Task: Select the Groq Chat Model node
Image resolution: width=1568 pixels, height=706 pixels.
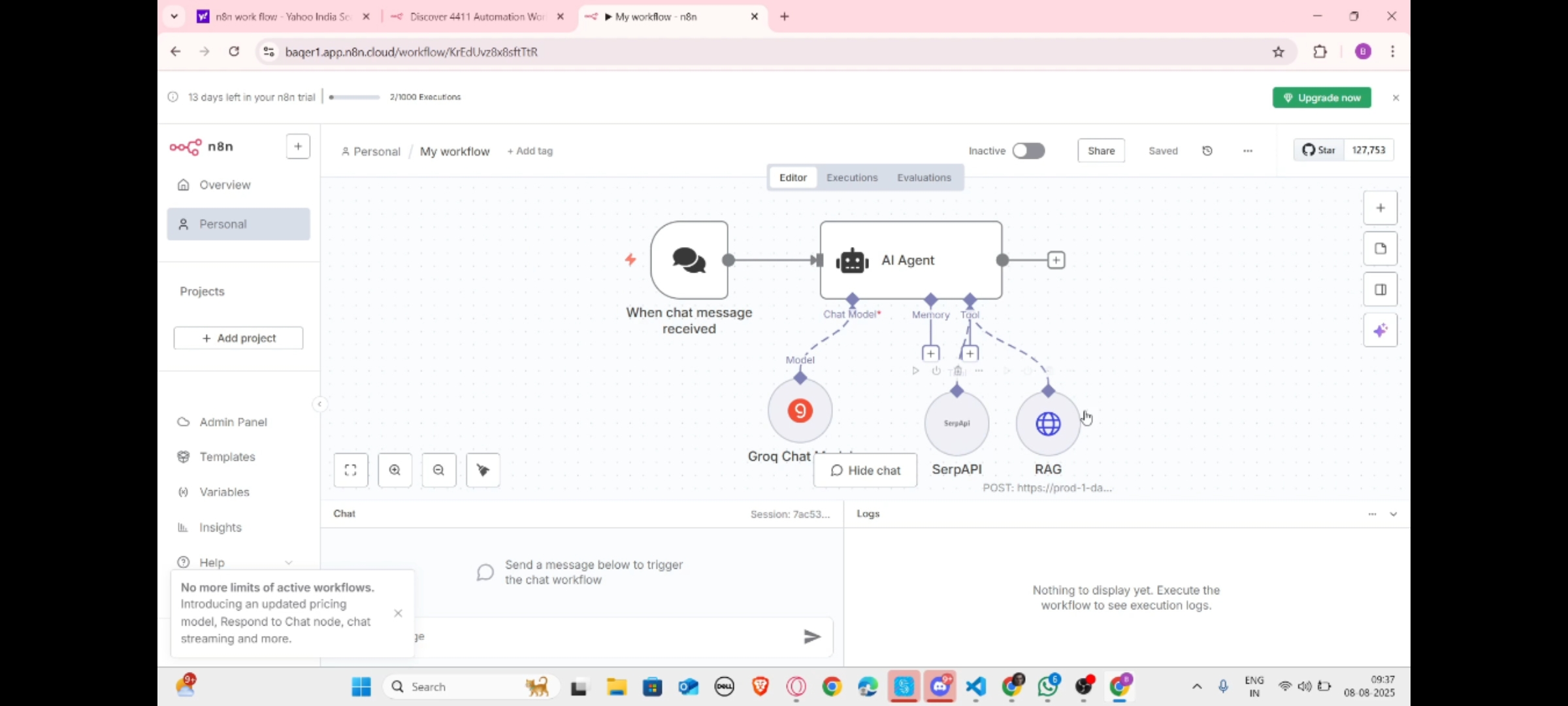Action: point(800,411)
